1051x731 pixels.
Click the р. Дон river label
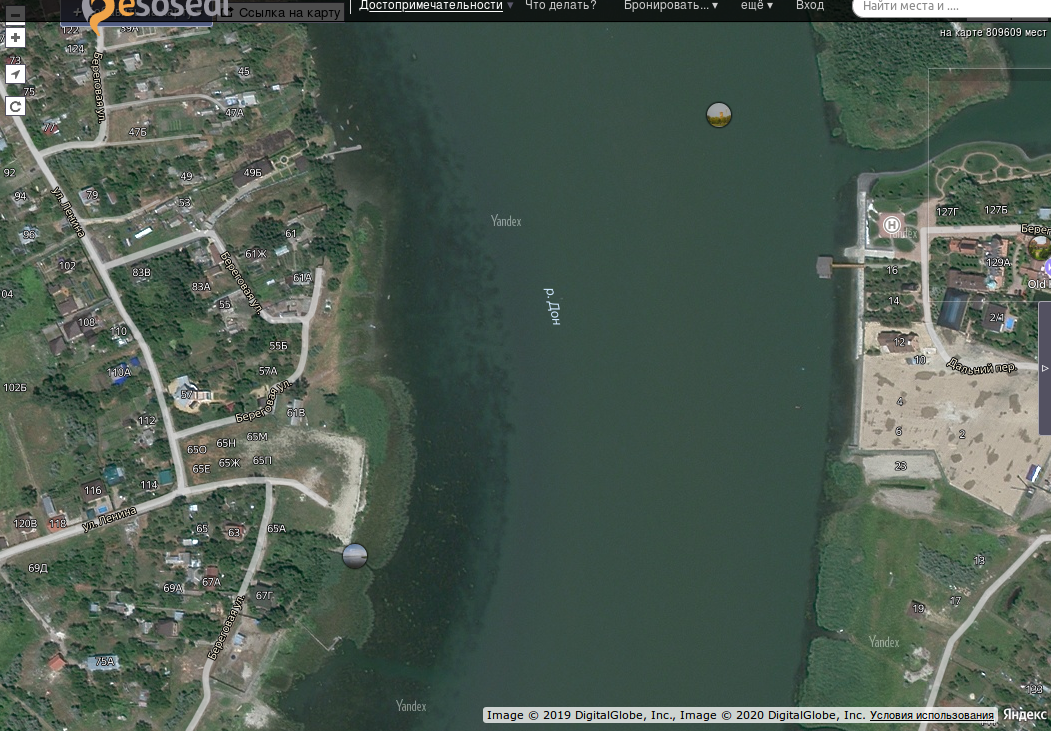point(551,306)
